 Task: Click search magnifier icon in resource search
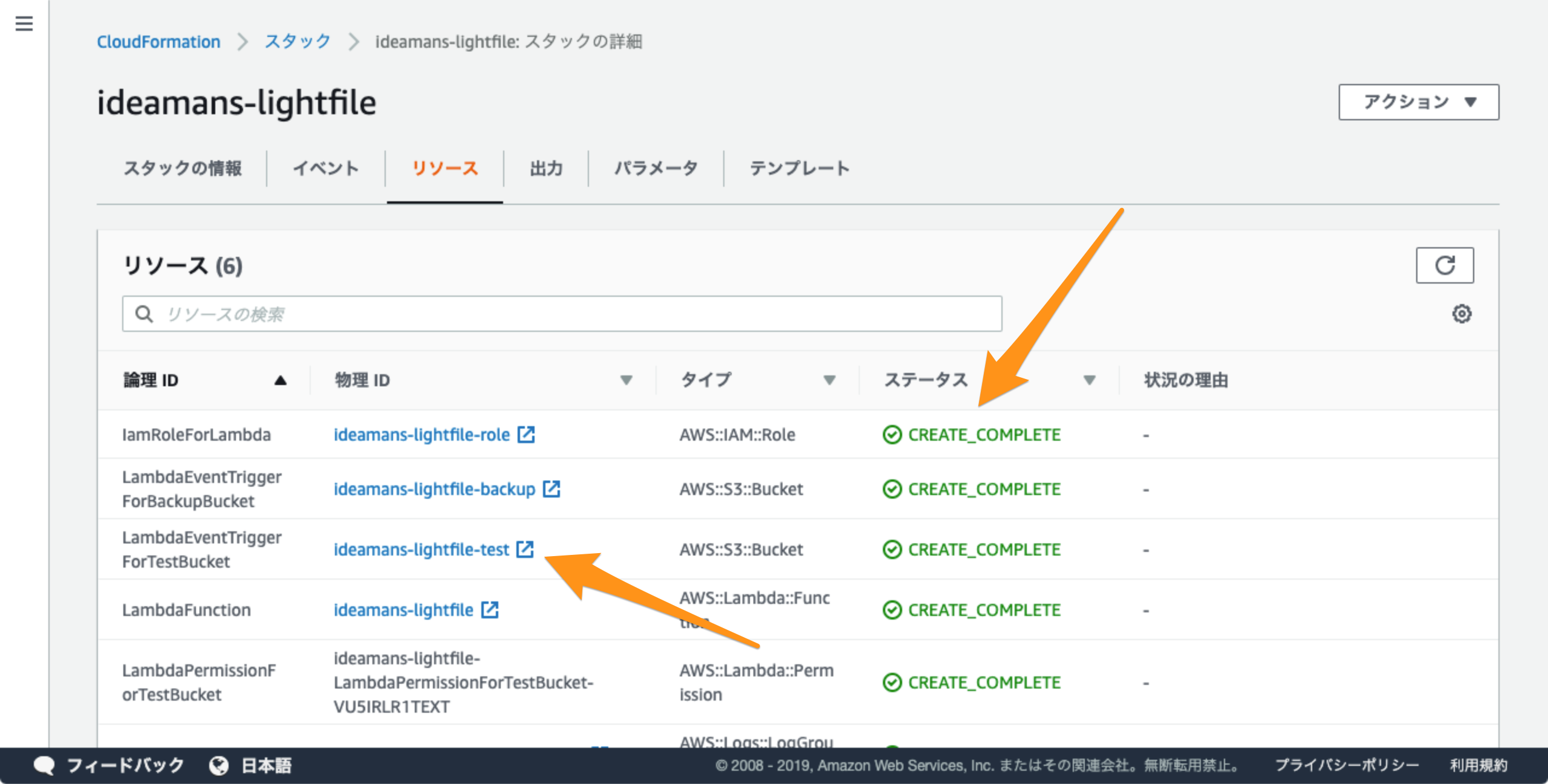(144, 314)
